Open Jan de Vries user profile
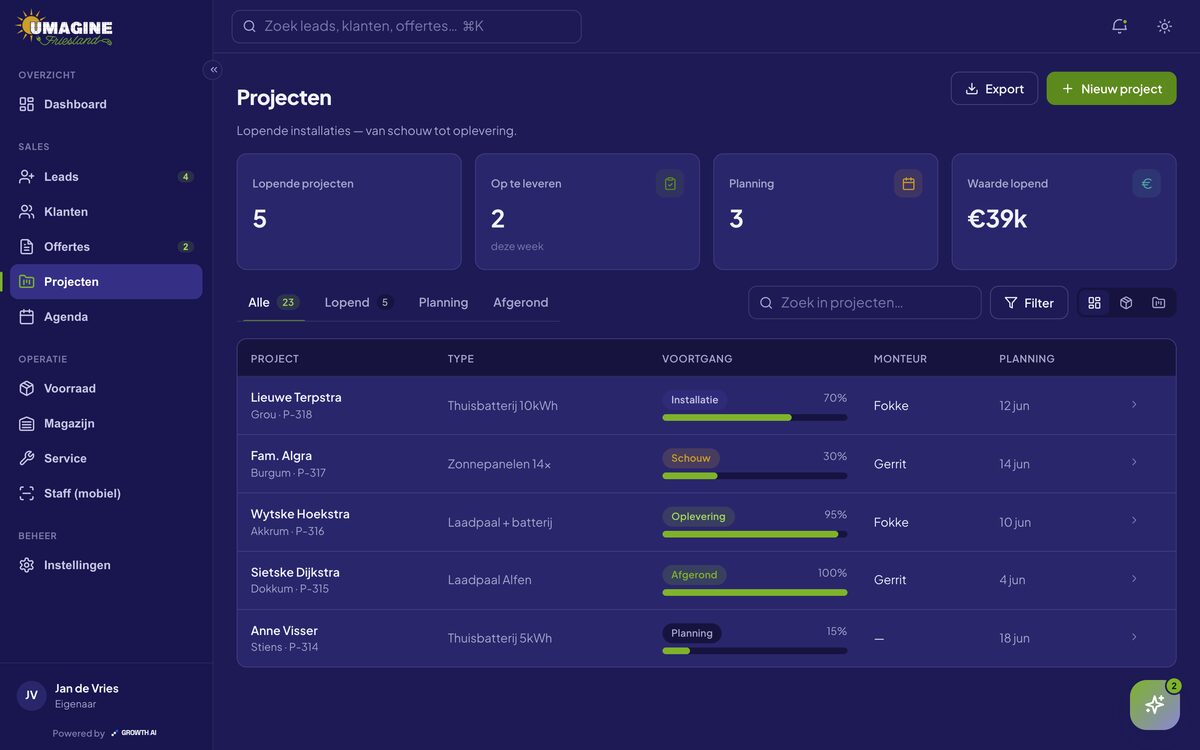This screenshot has height=750, width=1200. tap(106, 696)
